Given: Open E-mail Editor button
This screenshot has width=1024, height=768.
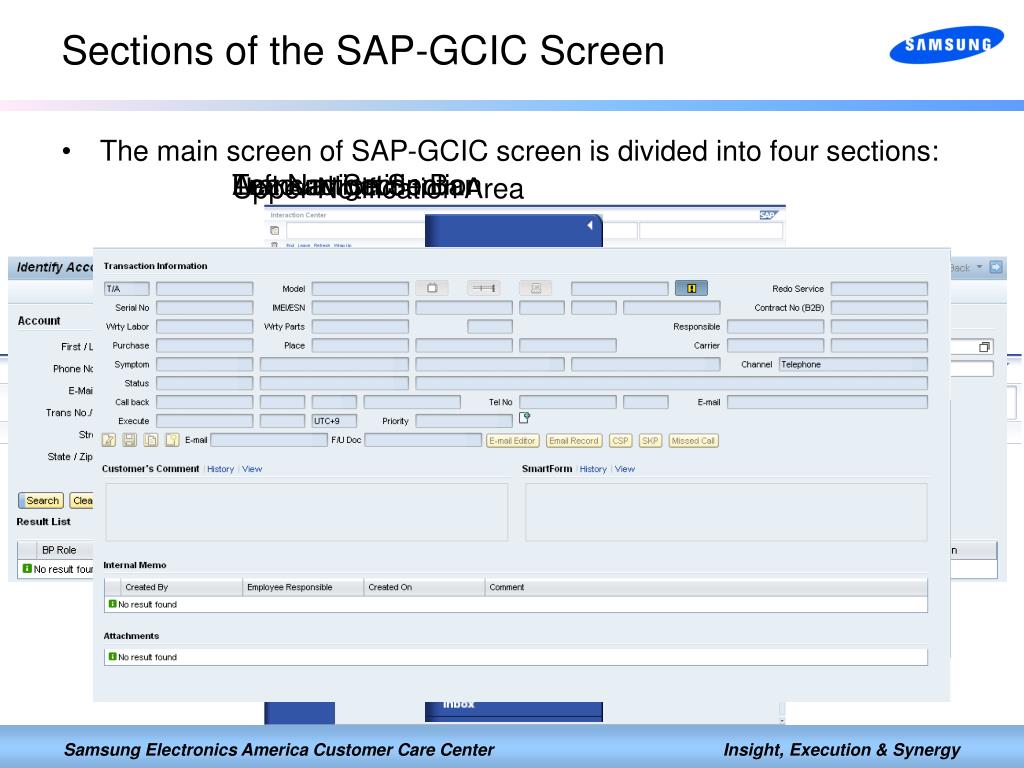Looking at the screenshot, I should point(513,441).
